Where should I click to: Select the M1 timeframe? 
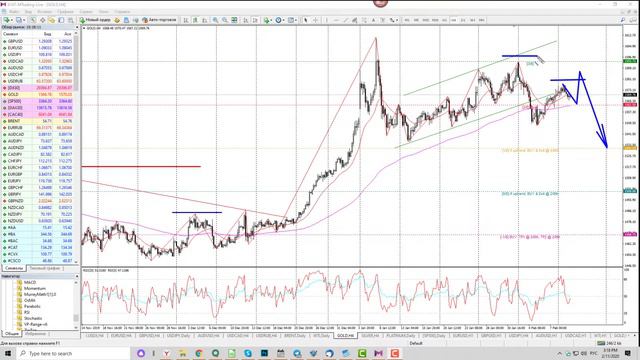pyautogui.click(x=407, y=20)
